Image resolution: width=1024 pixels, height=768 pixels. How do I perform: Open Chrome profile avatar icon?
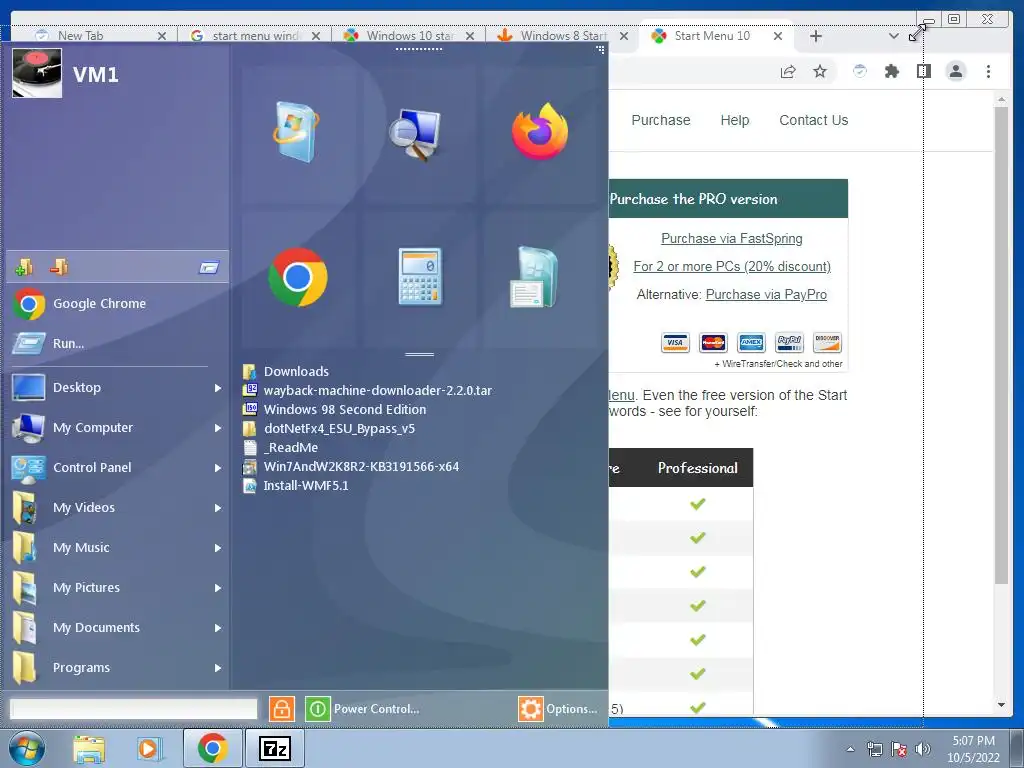click(956, 71)
